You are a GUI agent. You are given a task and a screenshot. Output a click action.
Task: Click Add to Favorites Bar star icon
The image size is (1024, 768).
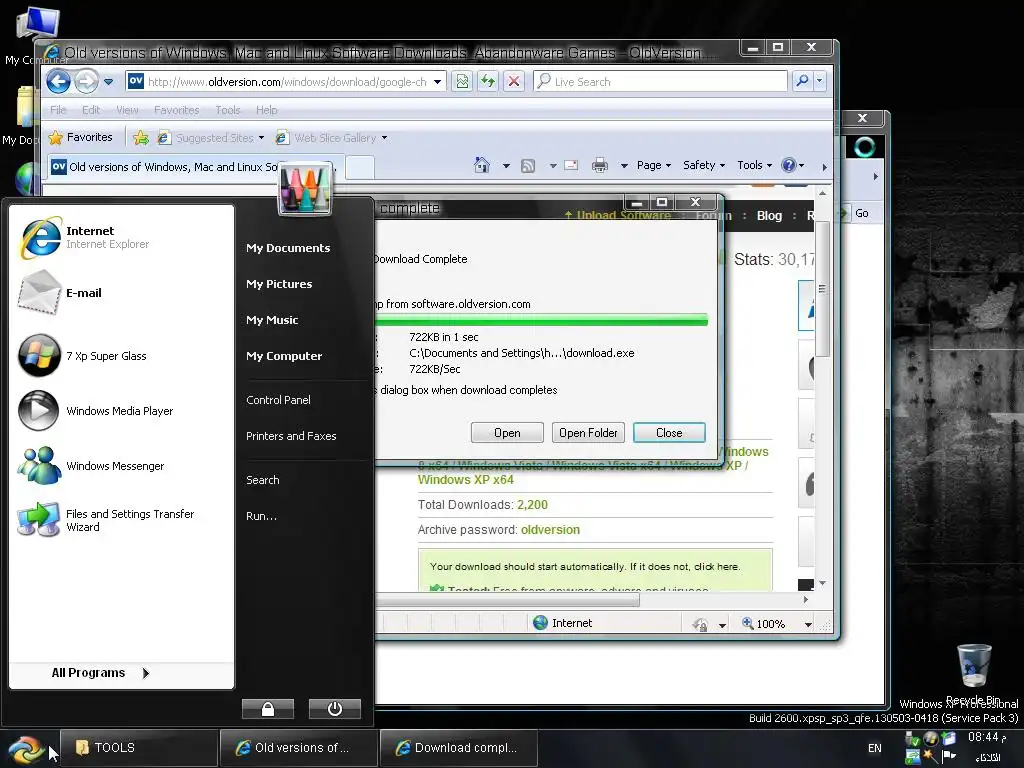141,138
